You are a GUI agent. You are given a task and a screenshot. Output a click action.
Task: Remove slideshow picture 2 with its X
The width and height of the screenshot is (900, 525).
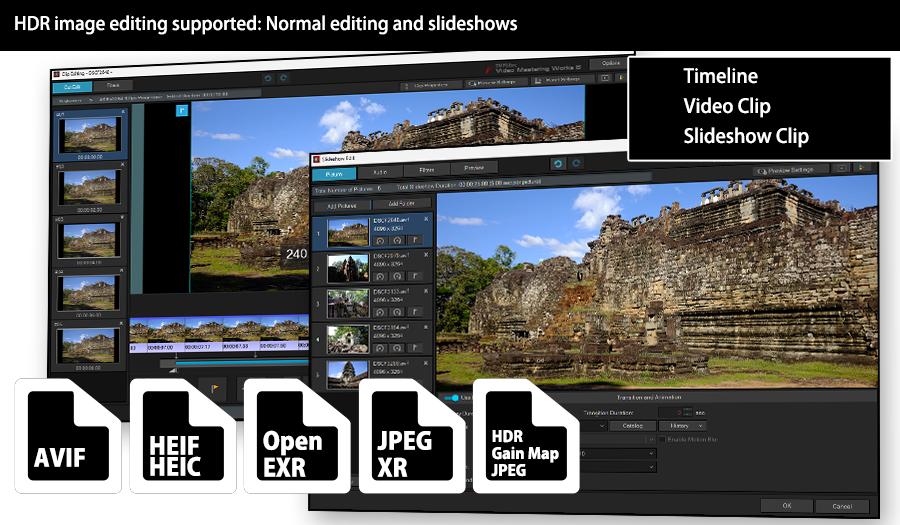pos(426,255)
